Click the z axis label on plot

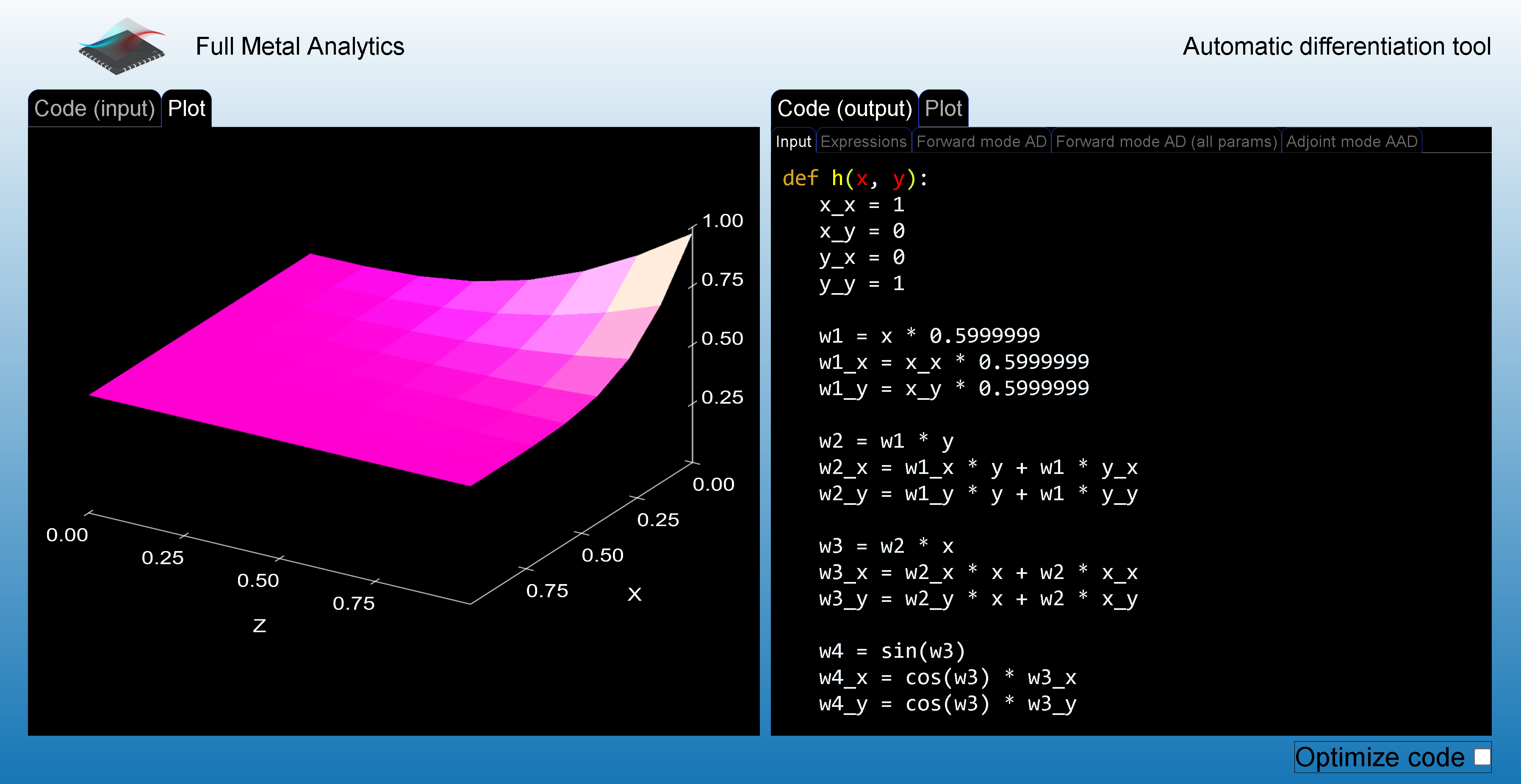260,626
